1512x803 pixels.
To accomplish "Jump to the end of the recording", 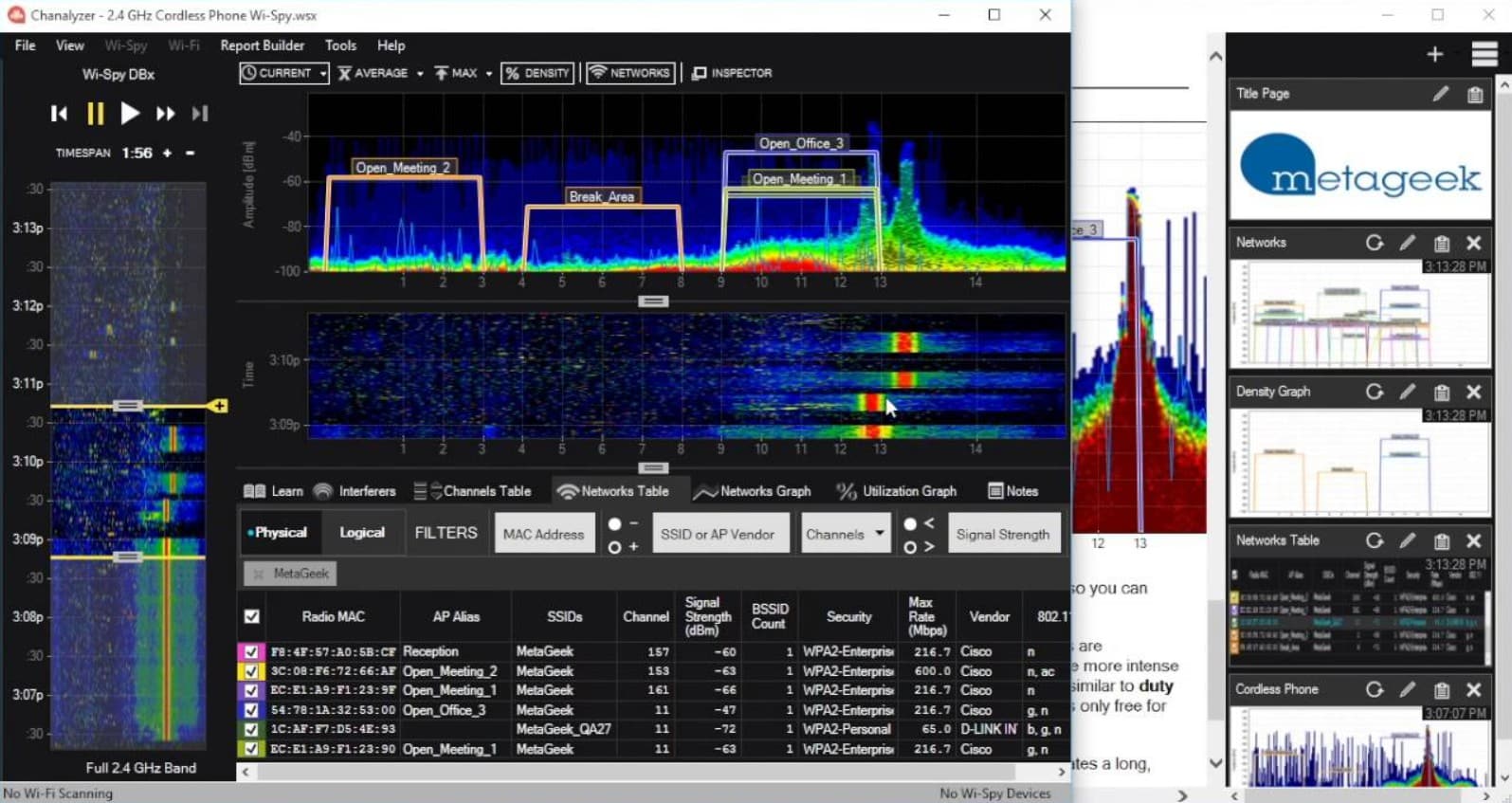I will 199,114.
